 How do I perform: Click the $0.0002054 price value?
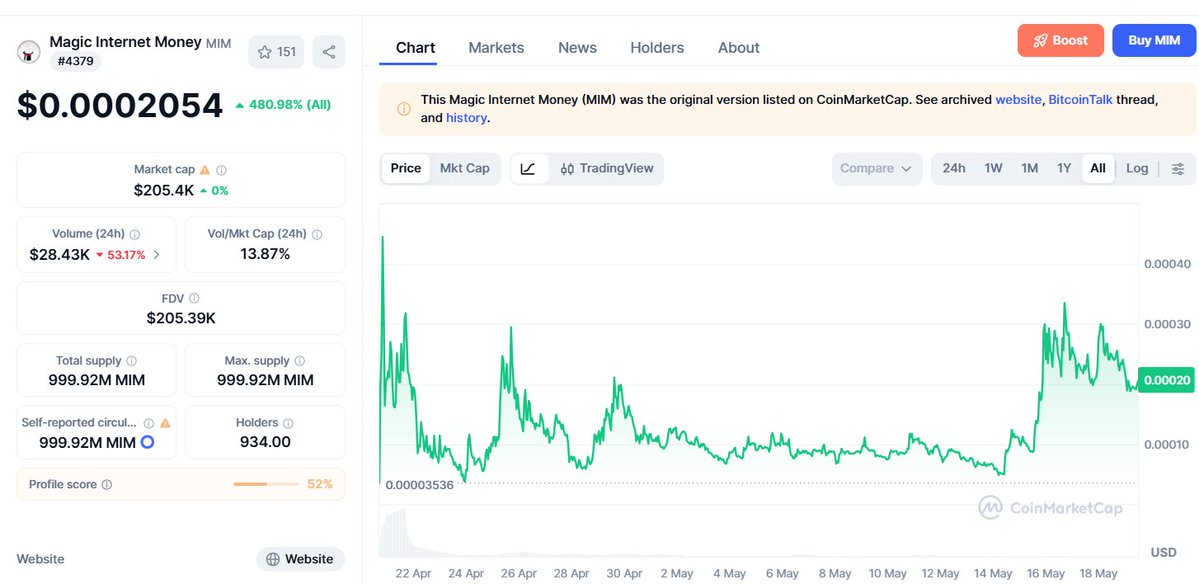(120, 105)
